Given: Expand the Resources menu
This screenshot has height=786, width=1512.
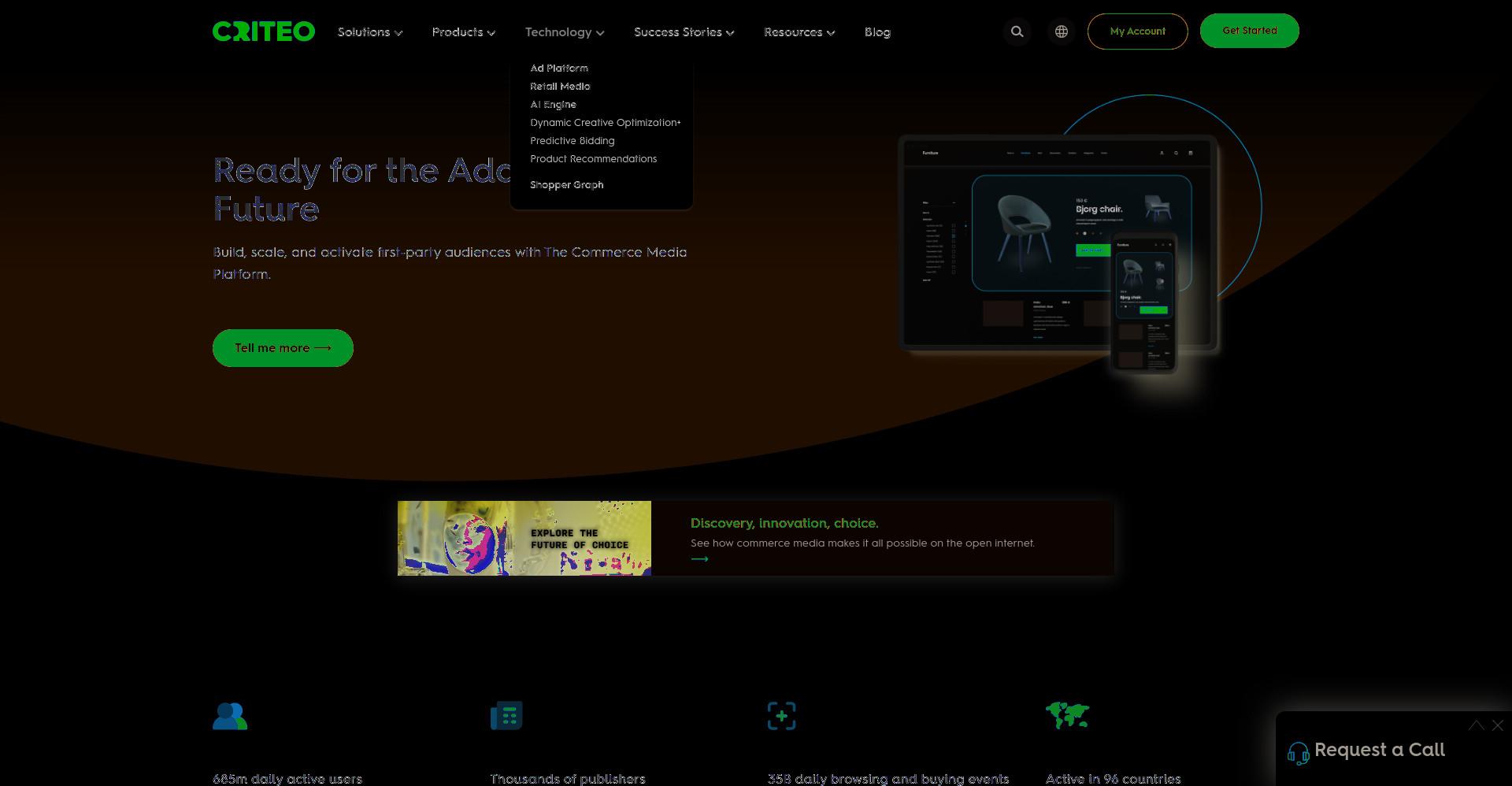Looking at the screenshot, I should 799,32.
